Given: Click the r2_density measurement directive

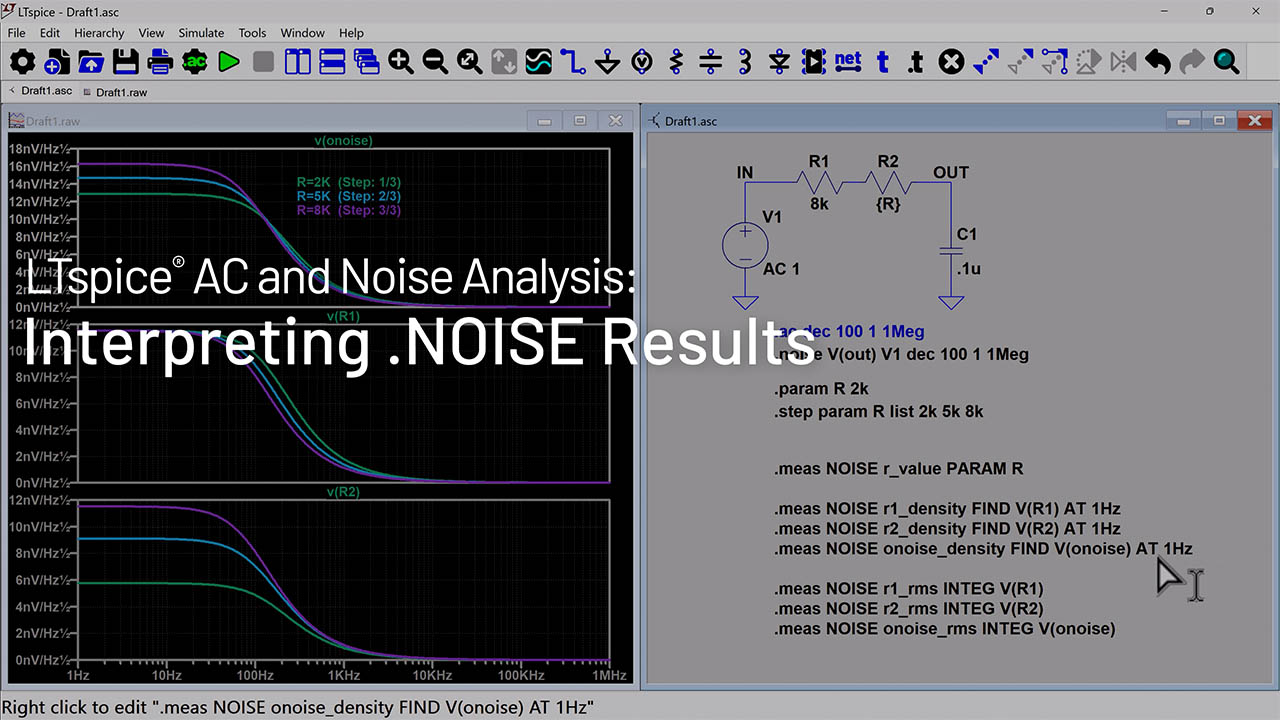Looking at the screenshot, I should tap(947, 529).
